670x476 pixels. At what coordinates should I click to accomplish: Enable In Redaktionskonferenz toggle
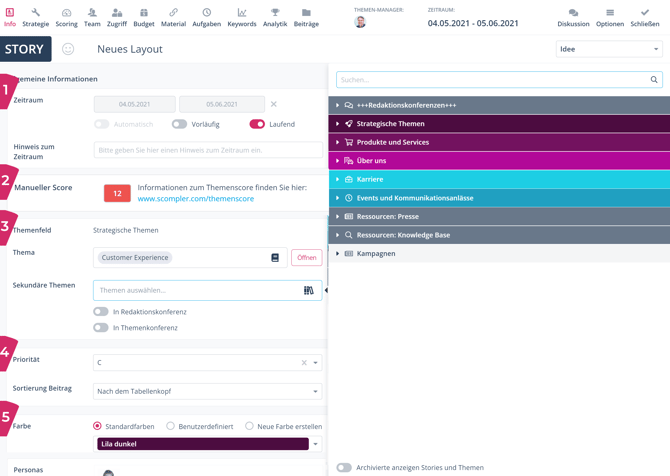click(101, 312)
